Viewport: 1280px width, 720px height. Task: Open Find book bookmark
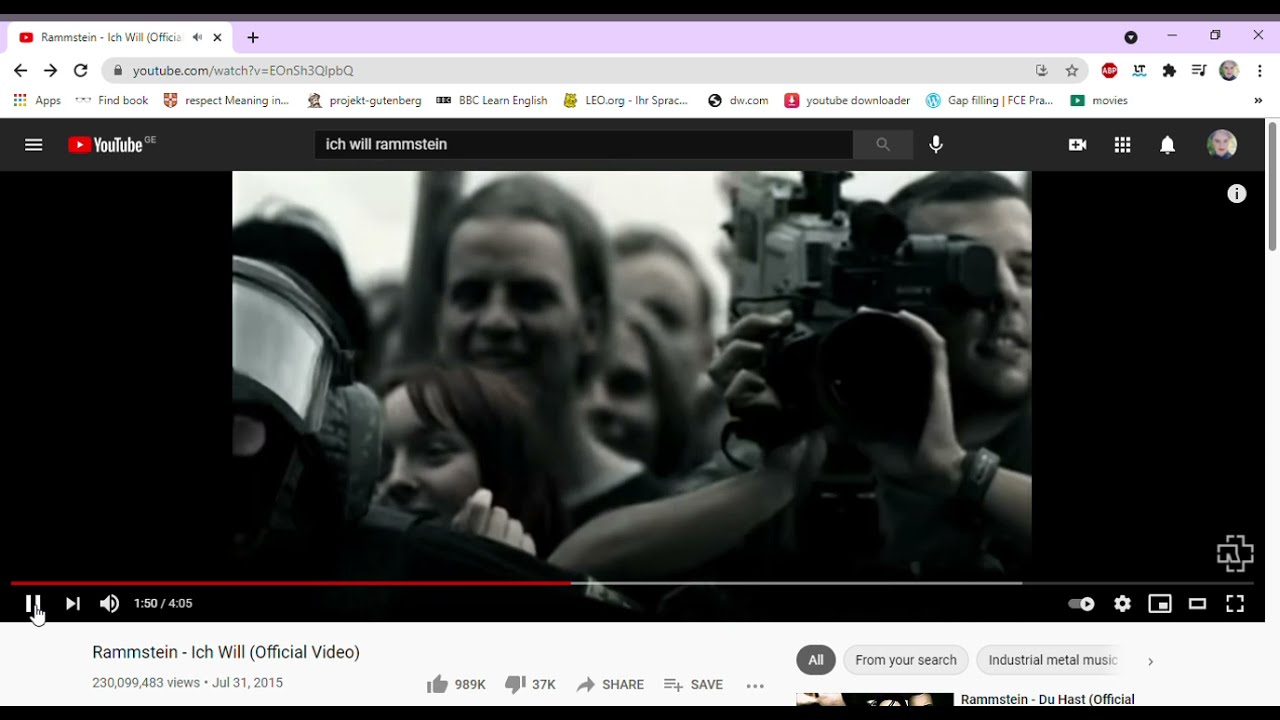(112, 100)
